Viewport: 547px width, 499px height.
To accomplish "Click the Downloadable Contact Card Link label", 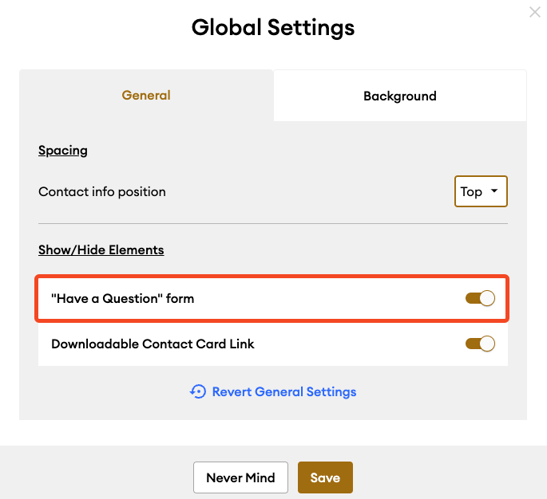I will pyautogui.click(x=152, y=344).
